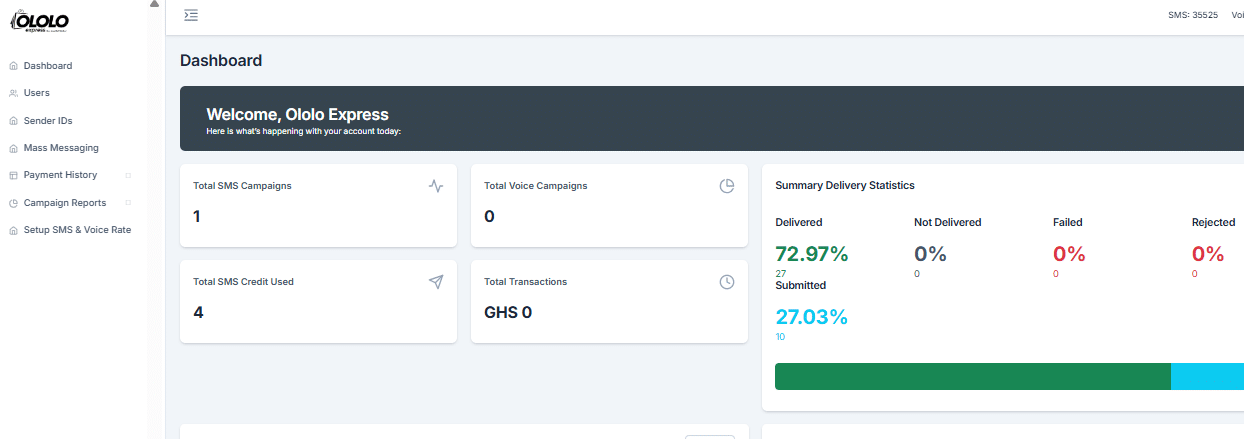Click the Submitted statistic label
Viewport: 1244px width, 439px height.
click(x=801, y=285)
